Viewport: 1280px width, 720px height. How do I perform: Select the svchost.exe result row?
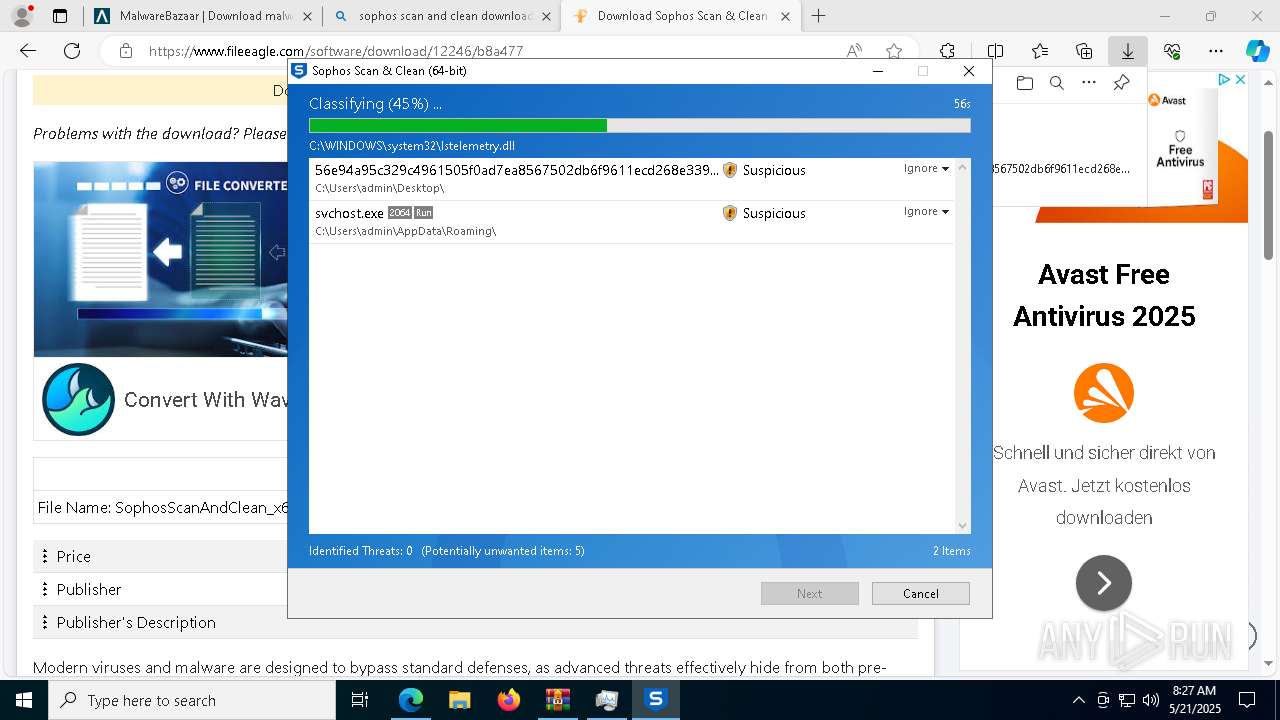[x=632, y=221]
